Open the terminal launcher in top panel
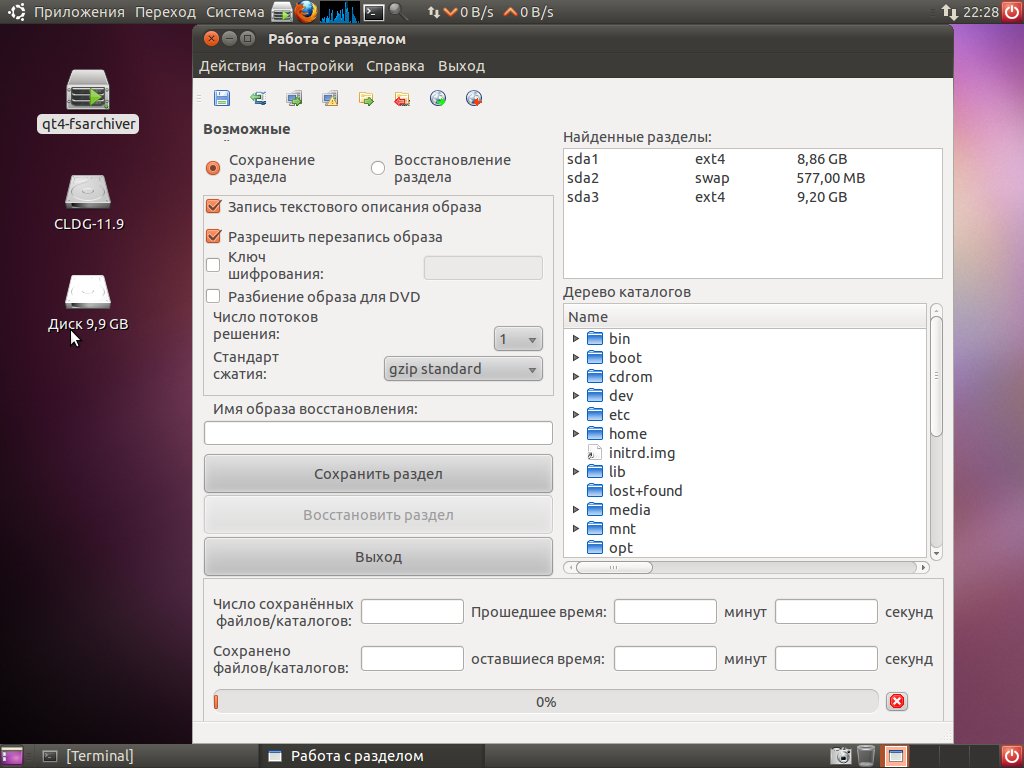Viewport: 1024px width, 768px height. [x=374, y=12]
